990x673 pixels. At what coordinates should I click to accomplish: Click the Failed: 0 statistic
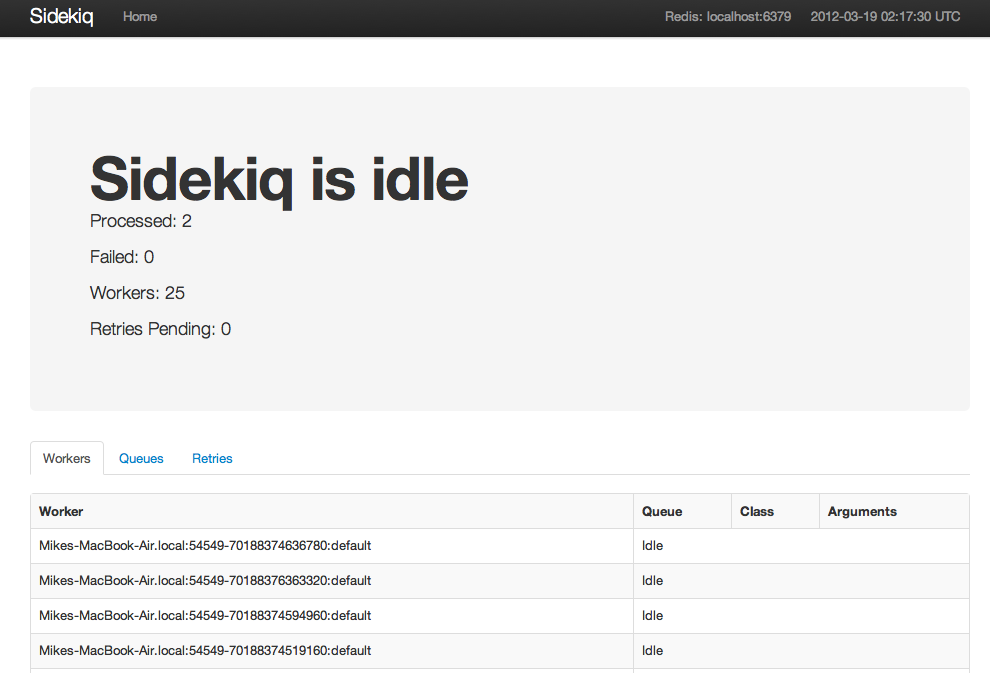[122, 257]
